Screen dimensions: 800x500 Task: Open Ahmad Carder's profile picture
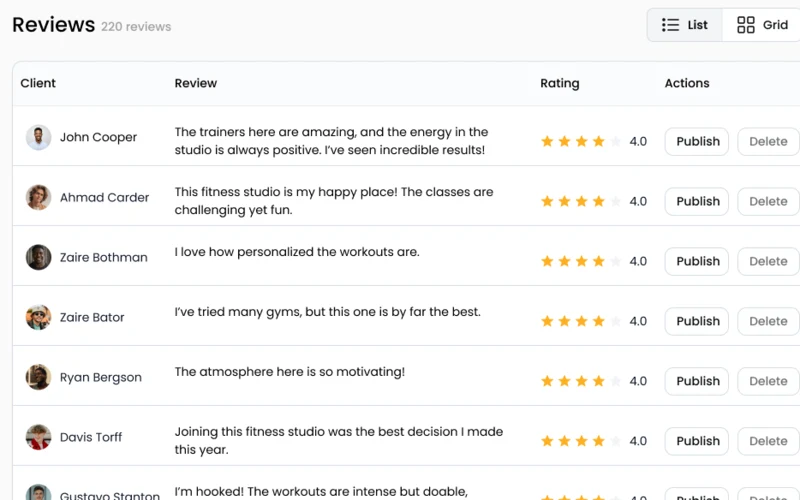(38, 197)
